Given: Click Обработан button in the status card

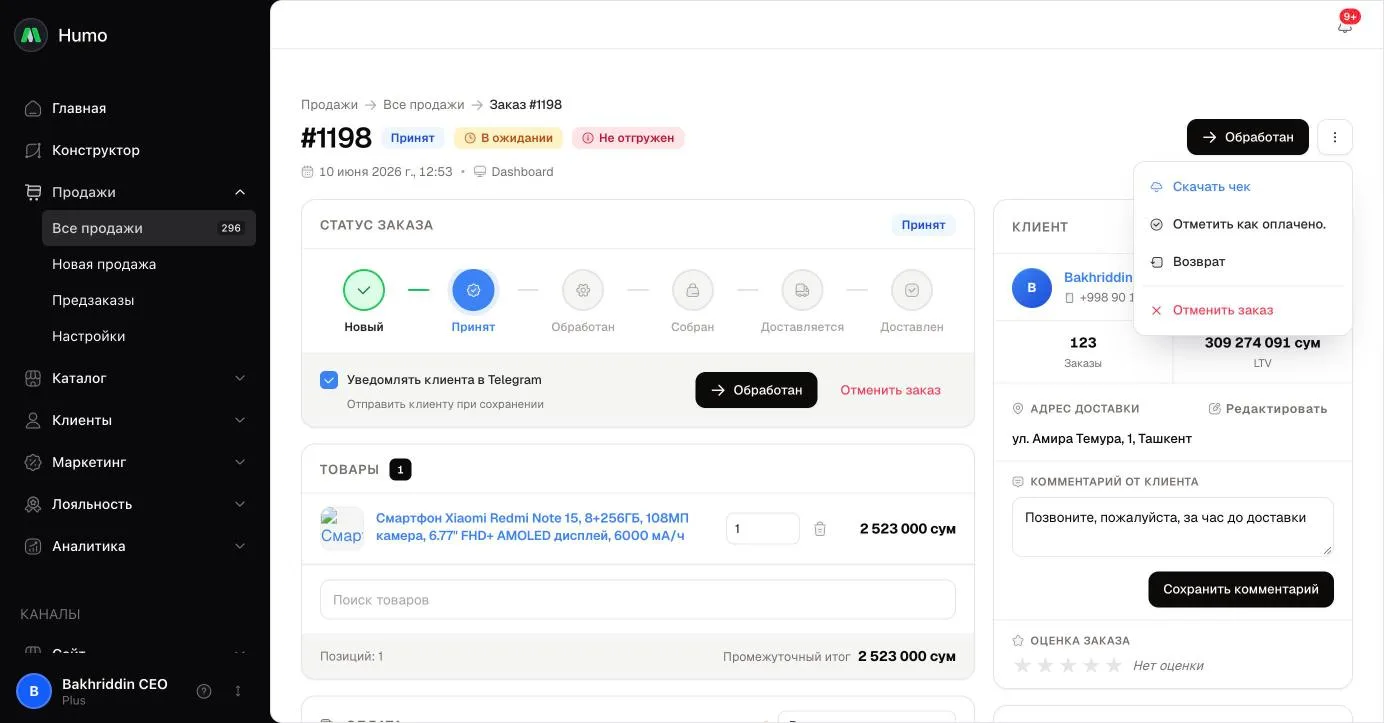Looking at the screenshot, I should [x=756, y=390].
